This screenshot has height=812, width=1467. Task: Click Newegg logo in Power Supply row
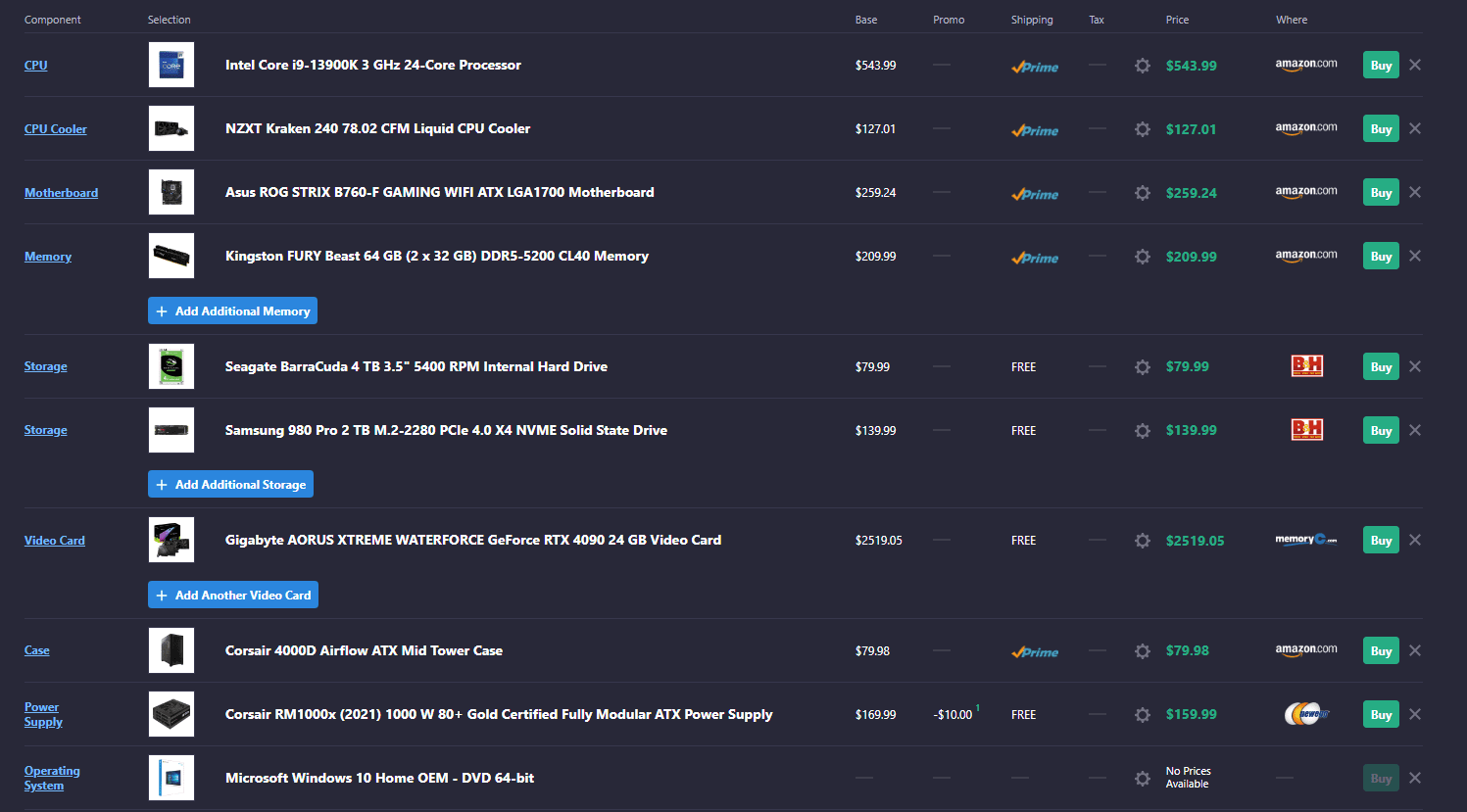click(x=1306, y=714)
